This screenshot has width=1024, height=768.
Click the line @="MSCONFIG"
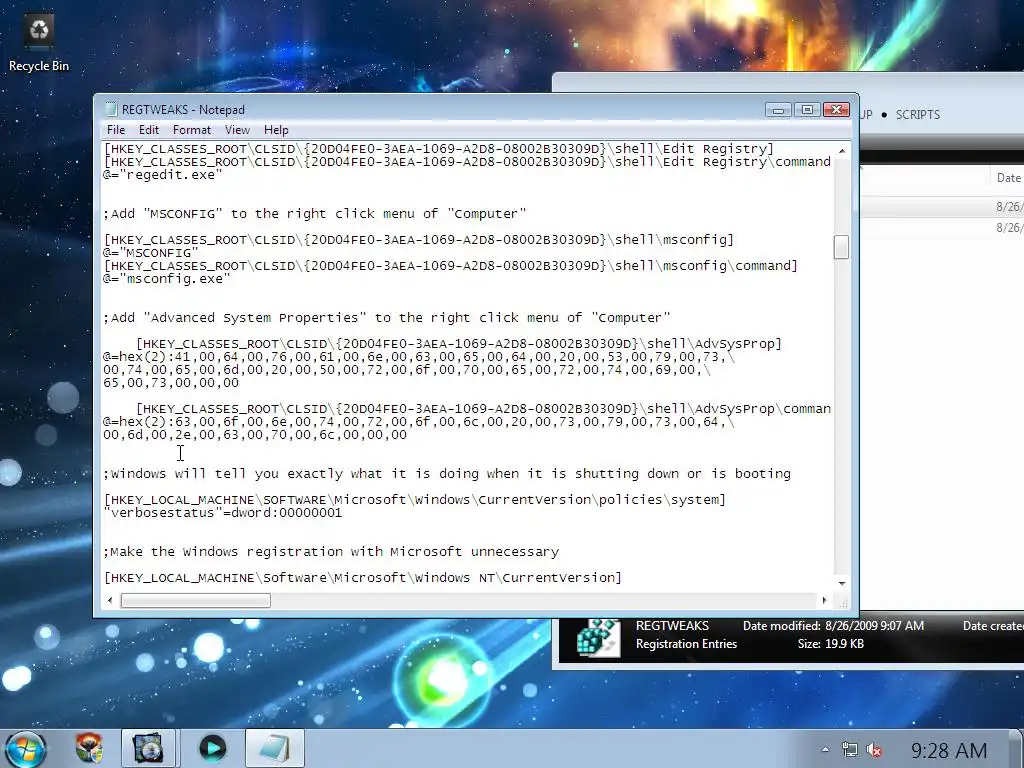151,253
